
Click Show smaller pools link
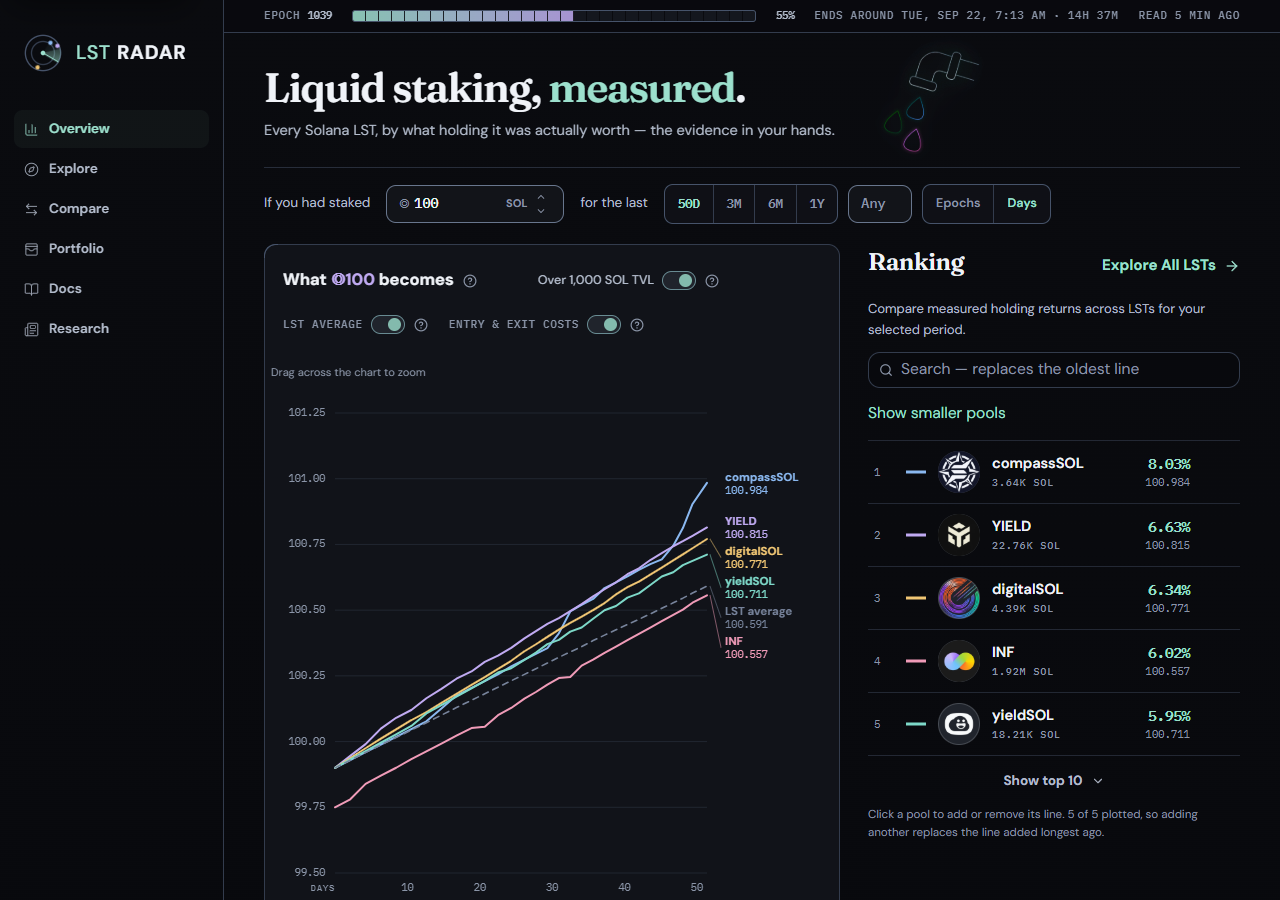pyautogui.click(x=936, y=413)
